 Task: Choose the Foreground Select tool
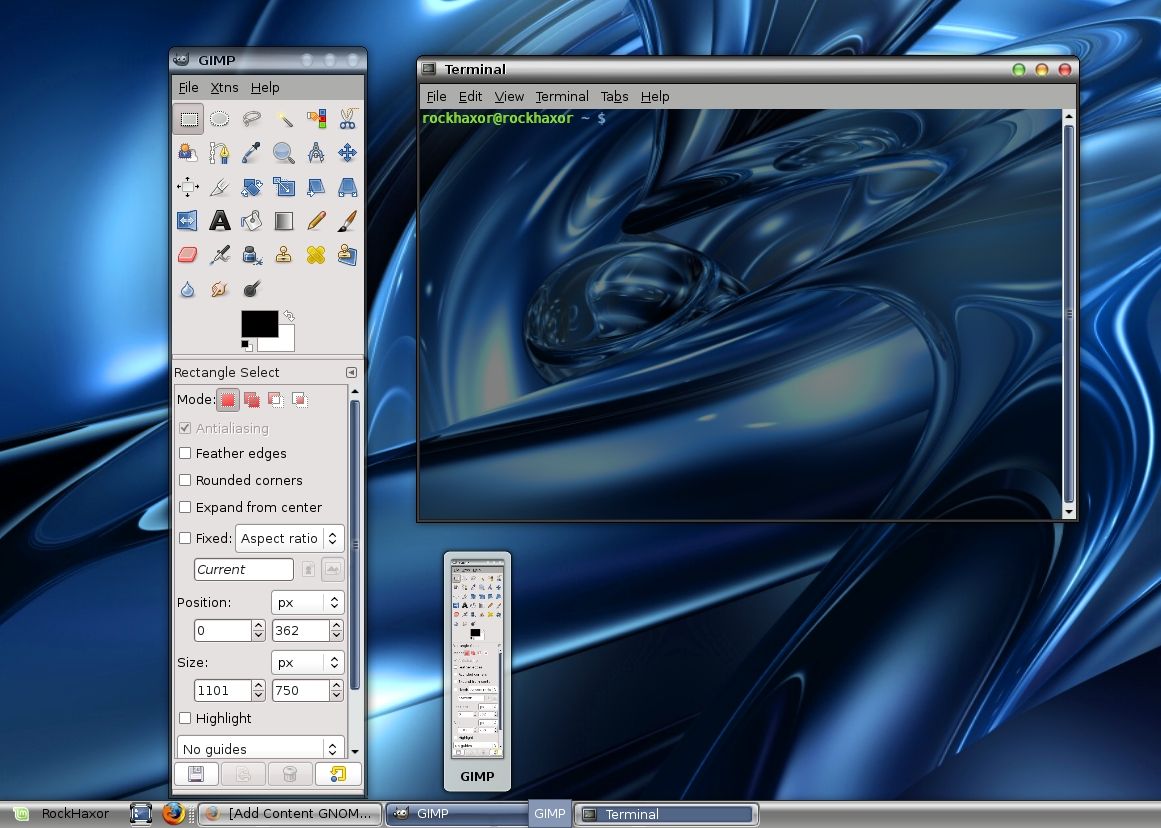click(187, 153)
